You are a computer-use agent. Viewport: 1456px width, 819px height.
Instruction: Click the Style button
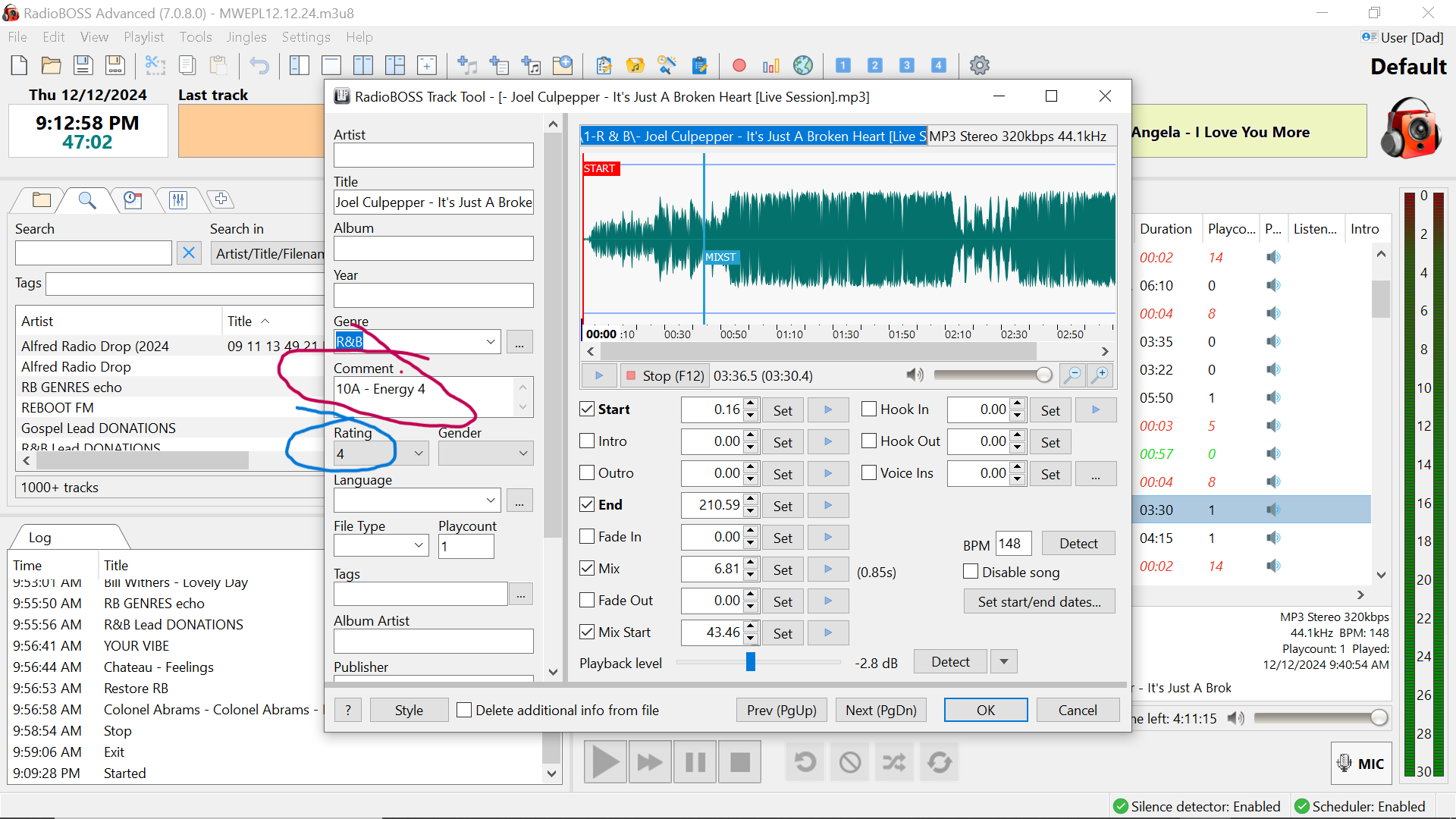tap(409, 710)
